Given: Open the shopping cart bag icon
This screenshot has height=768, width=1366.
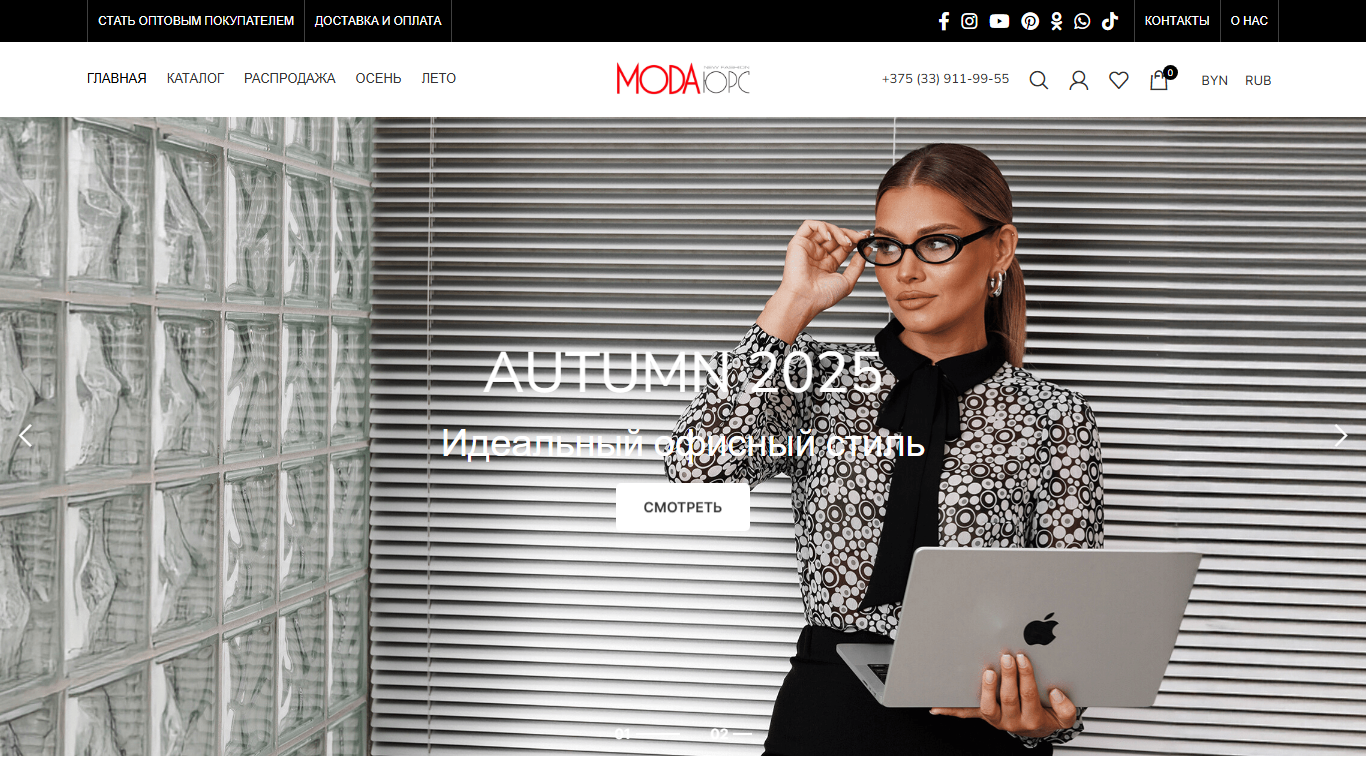Looking at the screenshot, I should click(x=1159, y=80).
